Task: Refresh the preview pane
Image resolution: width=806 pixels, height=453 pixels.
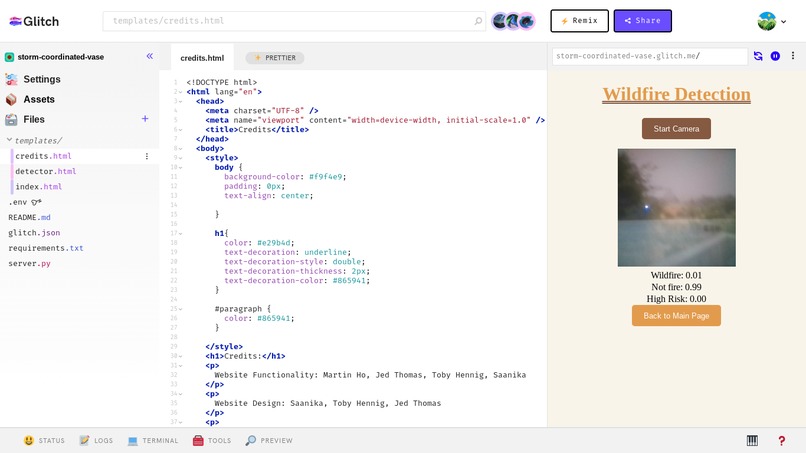Action: (758, 56)
